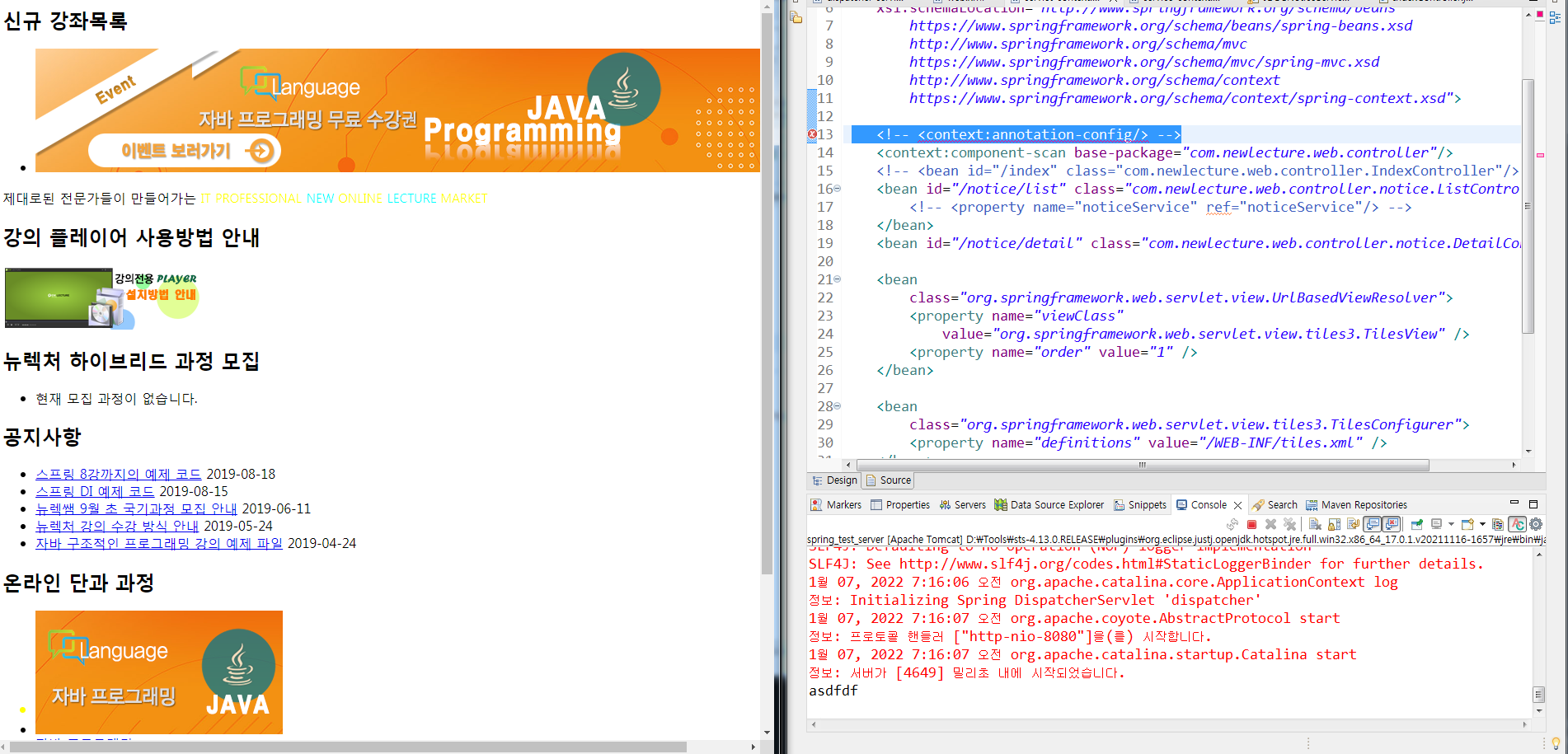The width and height of the screenshot is (1568, 754).
Task: Click the Open Console new-console icon
Action: pyautogui.click(x=1467, y=524)
